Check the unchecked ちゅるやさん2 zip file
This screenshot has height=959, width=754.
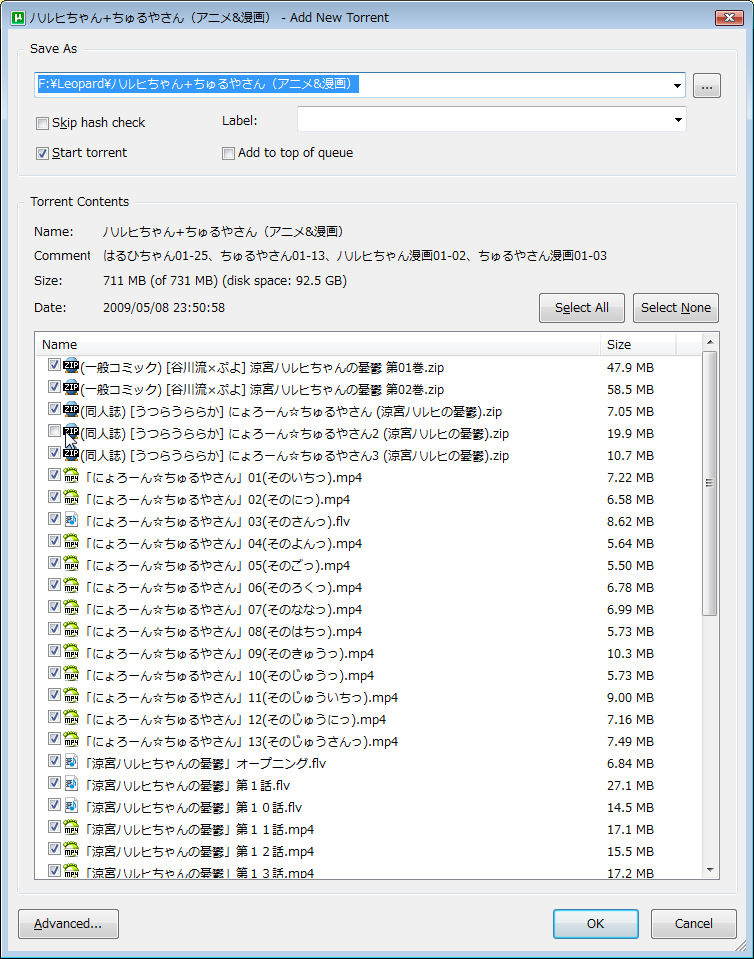click(x=54, y=431)
